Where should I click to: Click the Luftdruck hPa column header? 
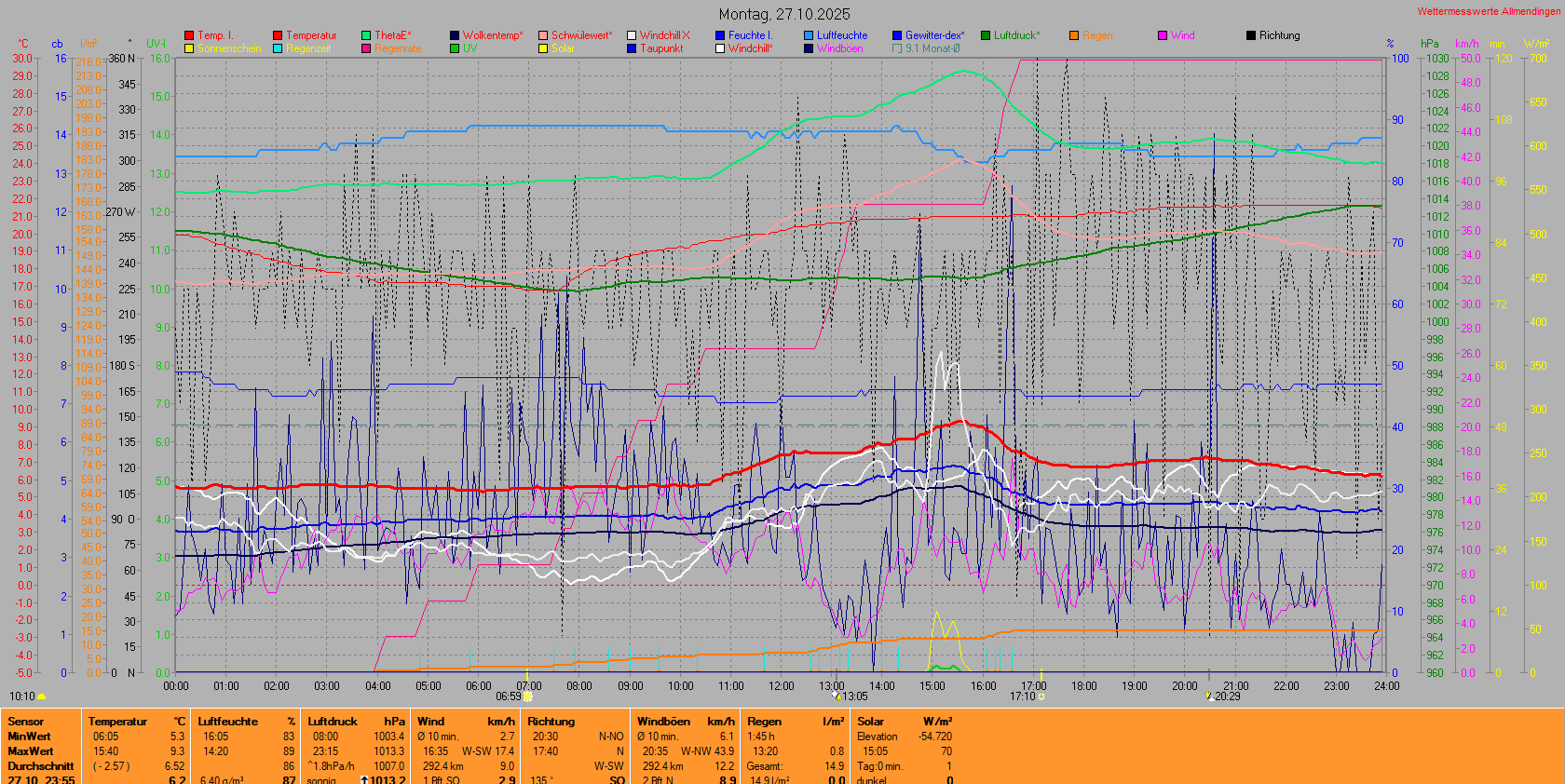click(x=356, y=722)
